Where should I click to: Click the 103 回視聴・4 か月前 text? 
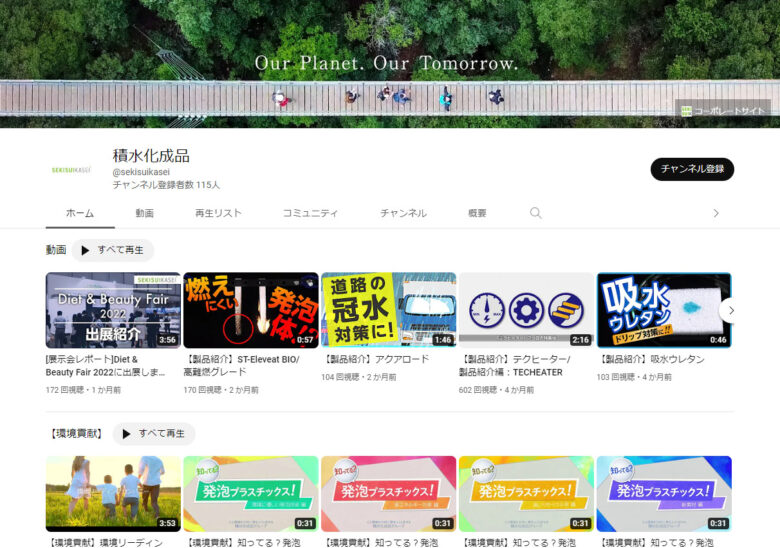click(634, 377)
